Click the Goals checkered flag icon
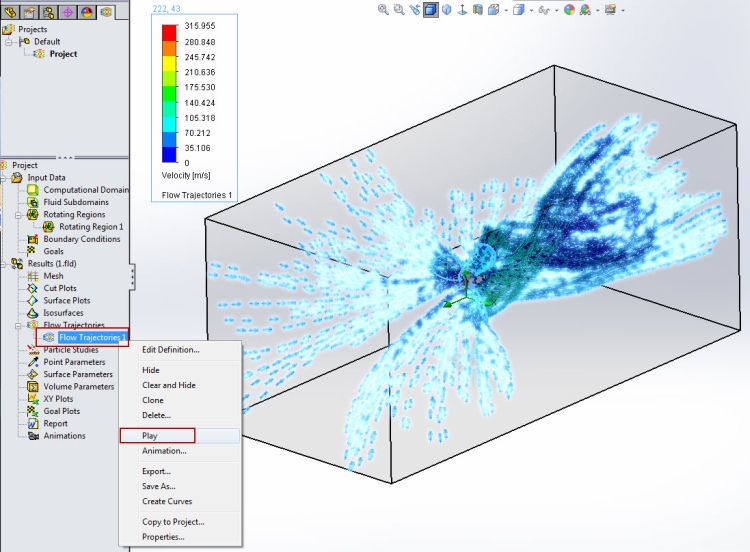The width and height of the screenshot is (750, 552). click(x=32, y=251)
